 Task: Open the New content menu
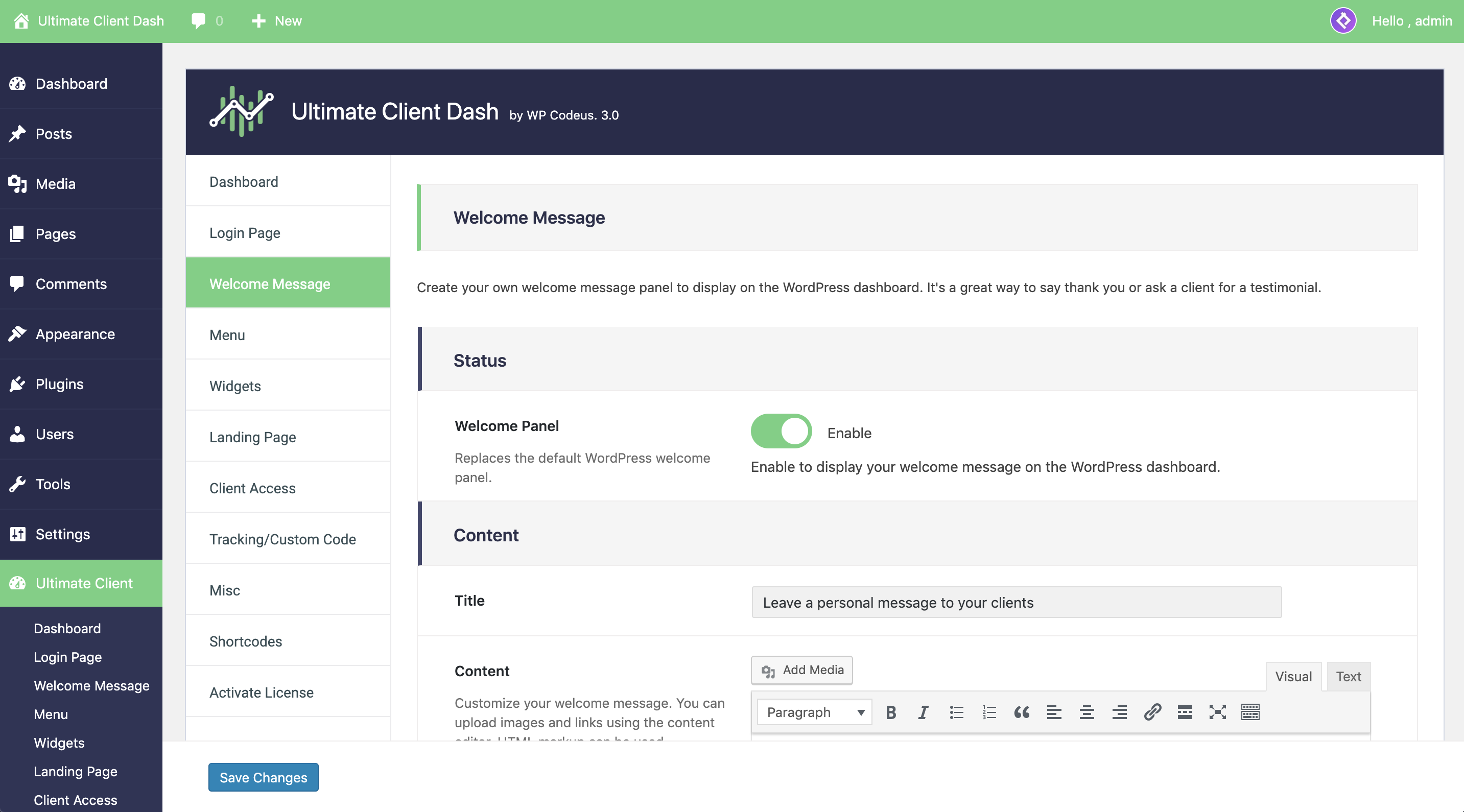coord(277,21)
